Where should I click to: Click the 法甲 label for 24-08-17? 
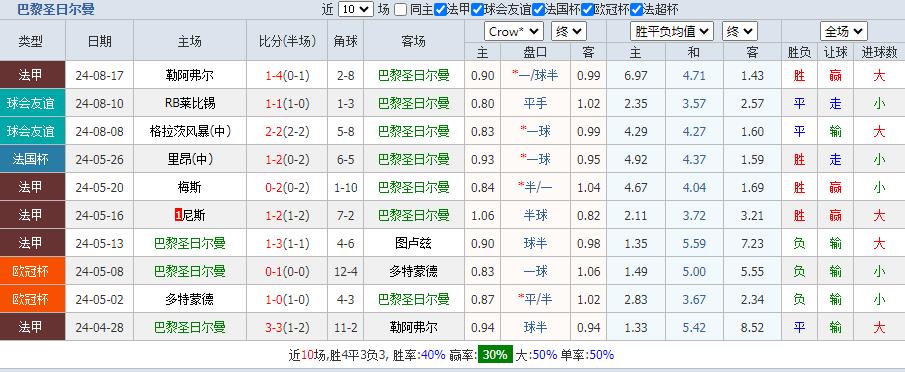[x=31, y=75]
